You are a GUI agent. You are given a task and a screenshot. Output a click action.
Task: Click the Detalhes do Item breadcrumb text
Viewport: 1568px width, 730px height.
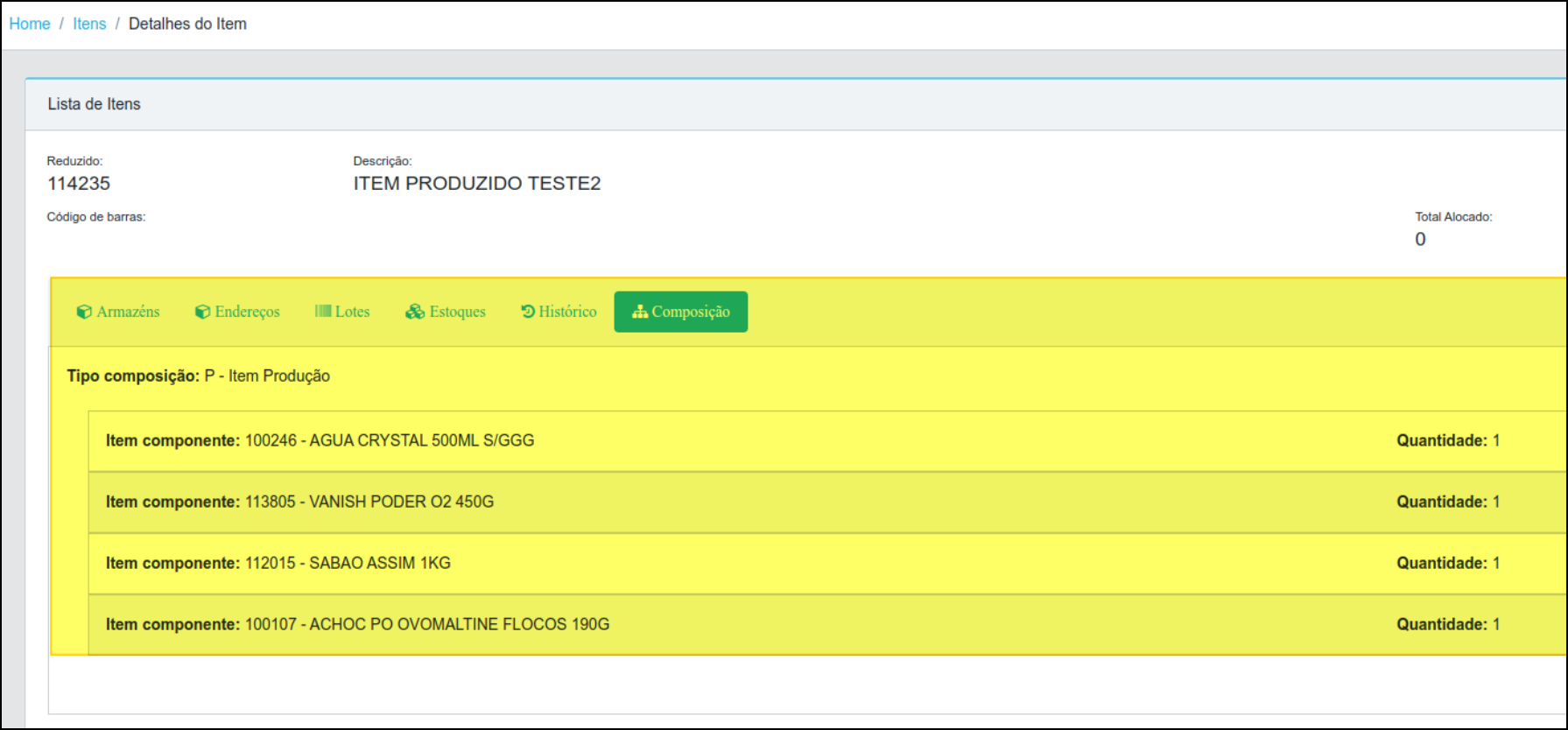[x=187, y=24]
